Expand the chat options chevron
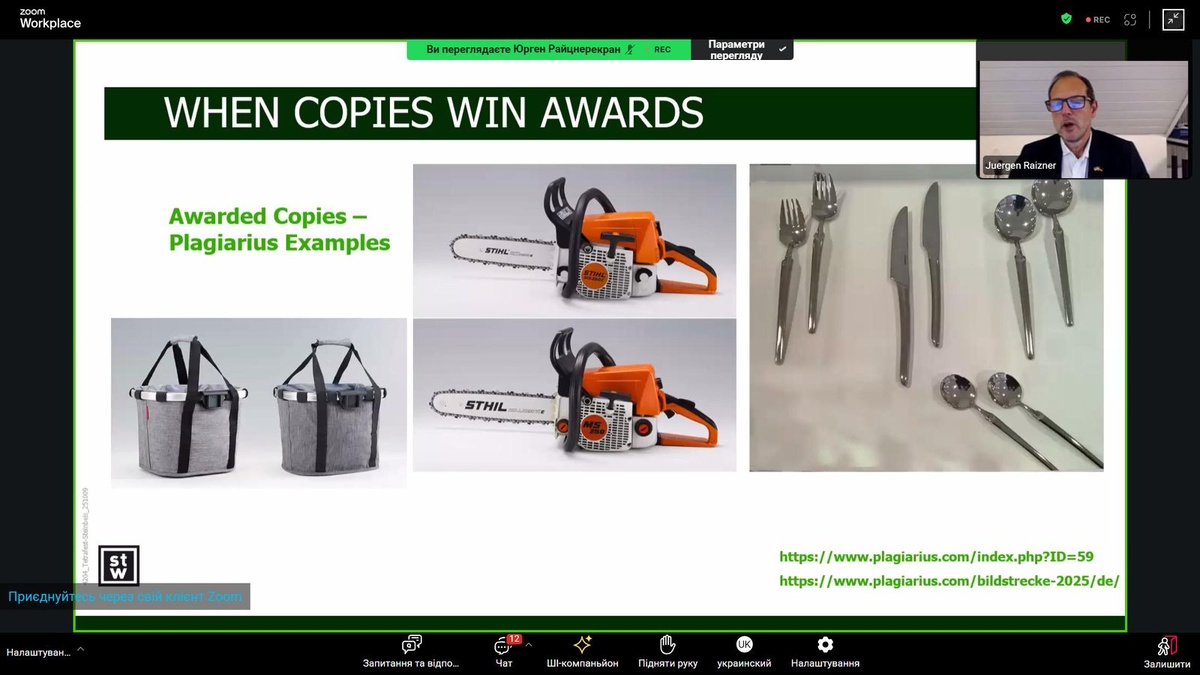 coord(528,645)
